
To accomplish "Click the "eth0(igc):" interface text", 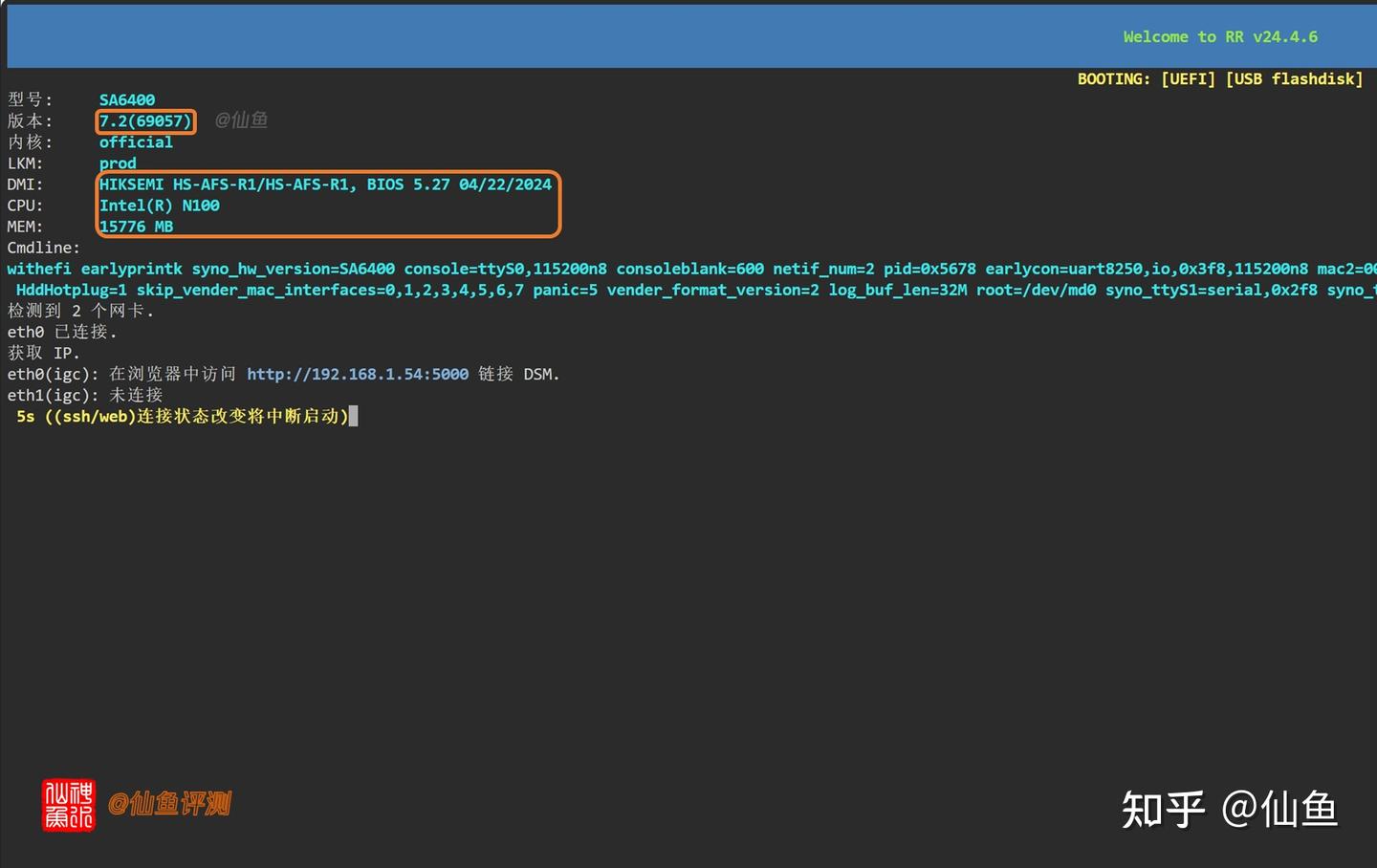I will coord(54,374).
